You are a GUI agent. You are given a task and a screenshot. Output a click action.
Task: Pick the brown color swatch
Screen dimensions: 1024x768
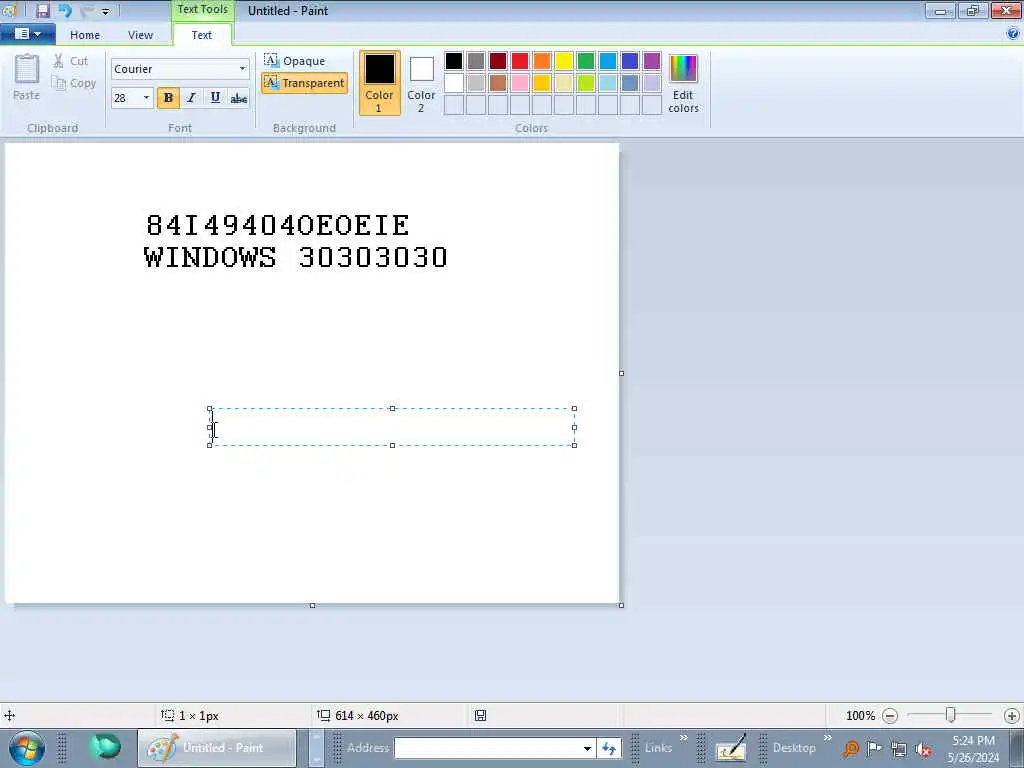(x=498, y=83)
